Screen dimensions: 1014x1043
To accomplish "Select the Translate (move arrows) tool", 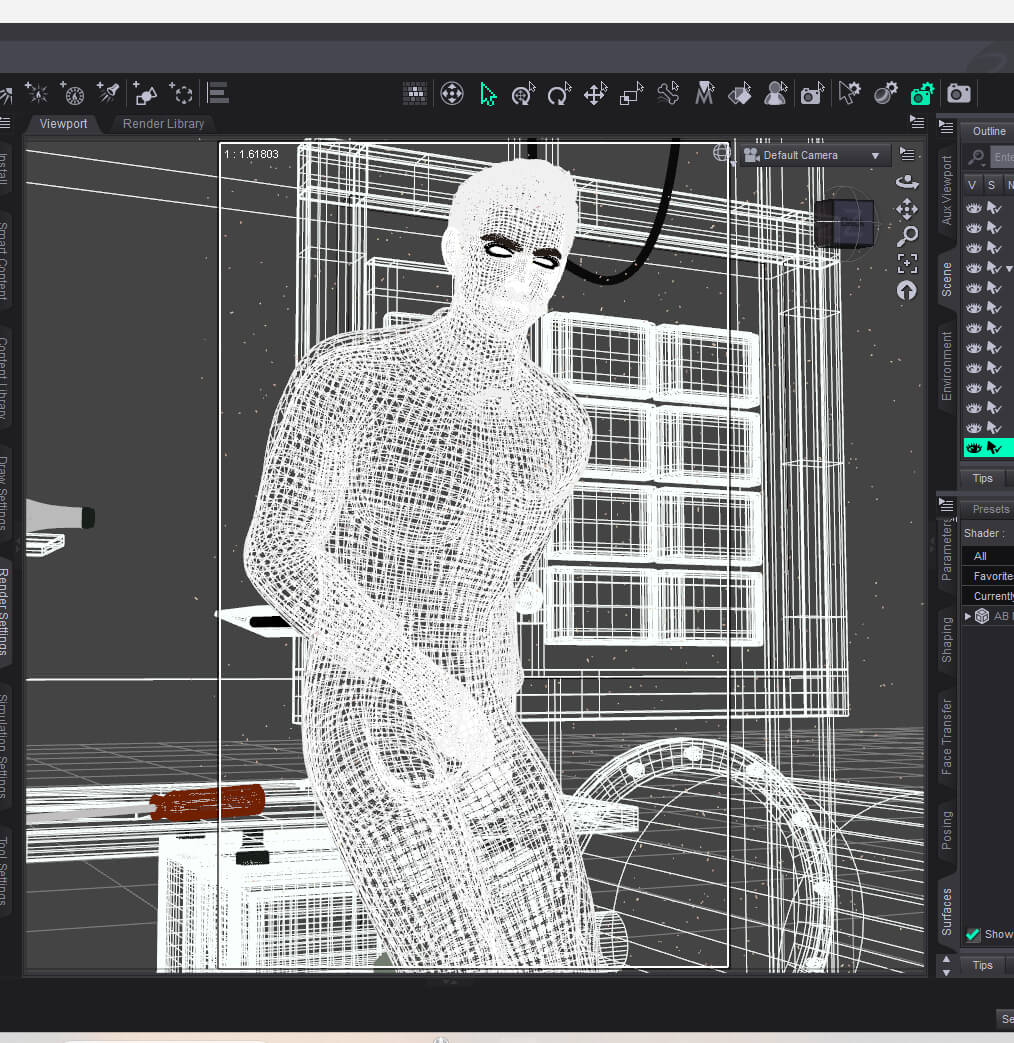I will pyautogui.click(x=595, y=94).
